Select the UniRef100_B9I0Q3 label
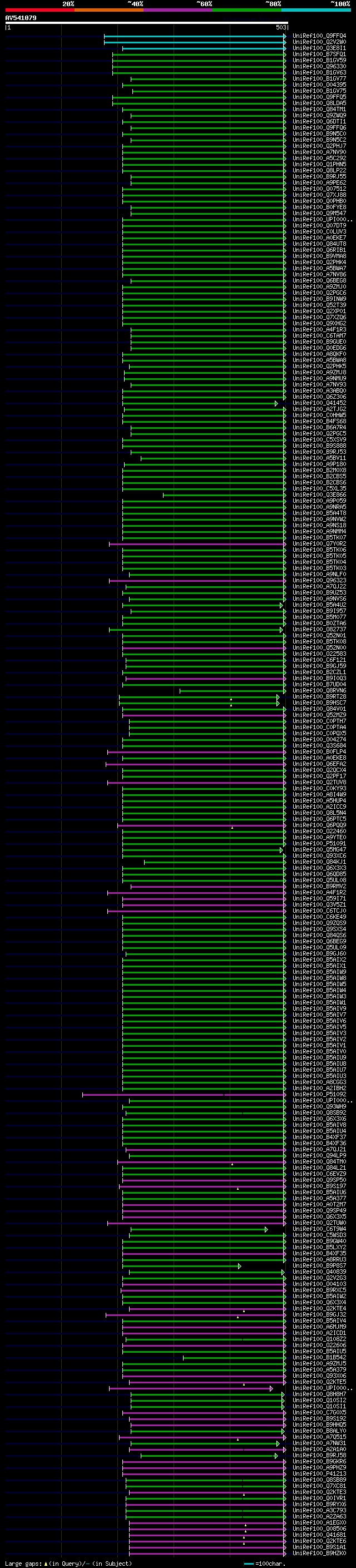Viewport: 356px width, 1568px height. (319, 678)
